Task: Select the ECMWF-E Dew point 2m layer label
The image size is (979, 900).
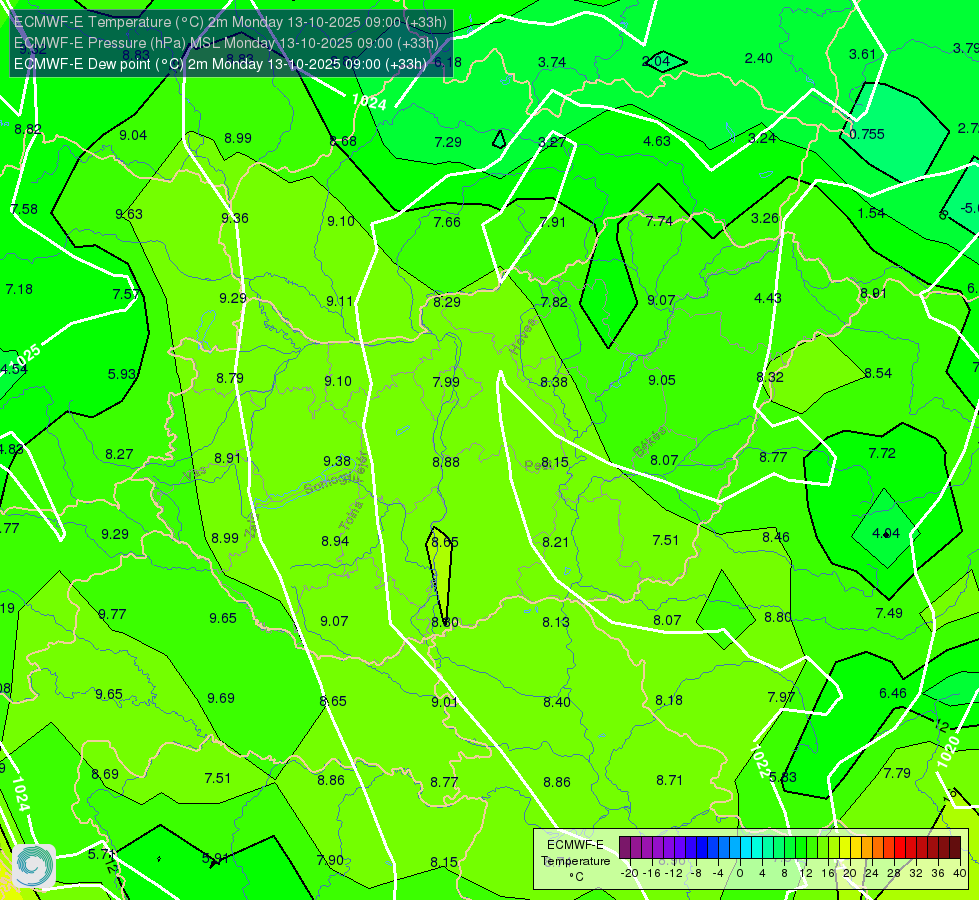Action: coord(220,64)
